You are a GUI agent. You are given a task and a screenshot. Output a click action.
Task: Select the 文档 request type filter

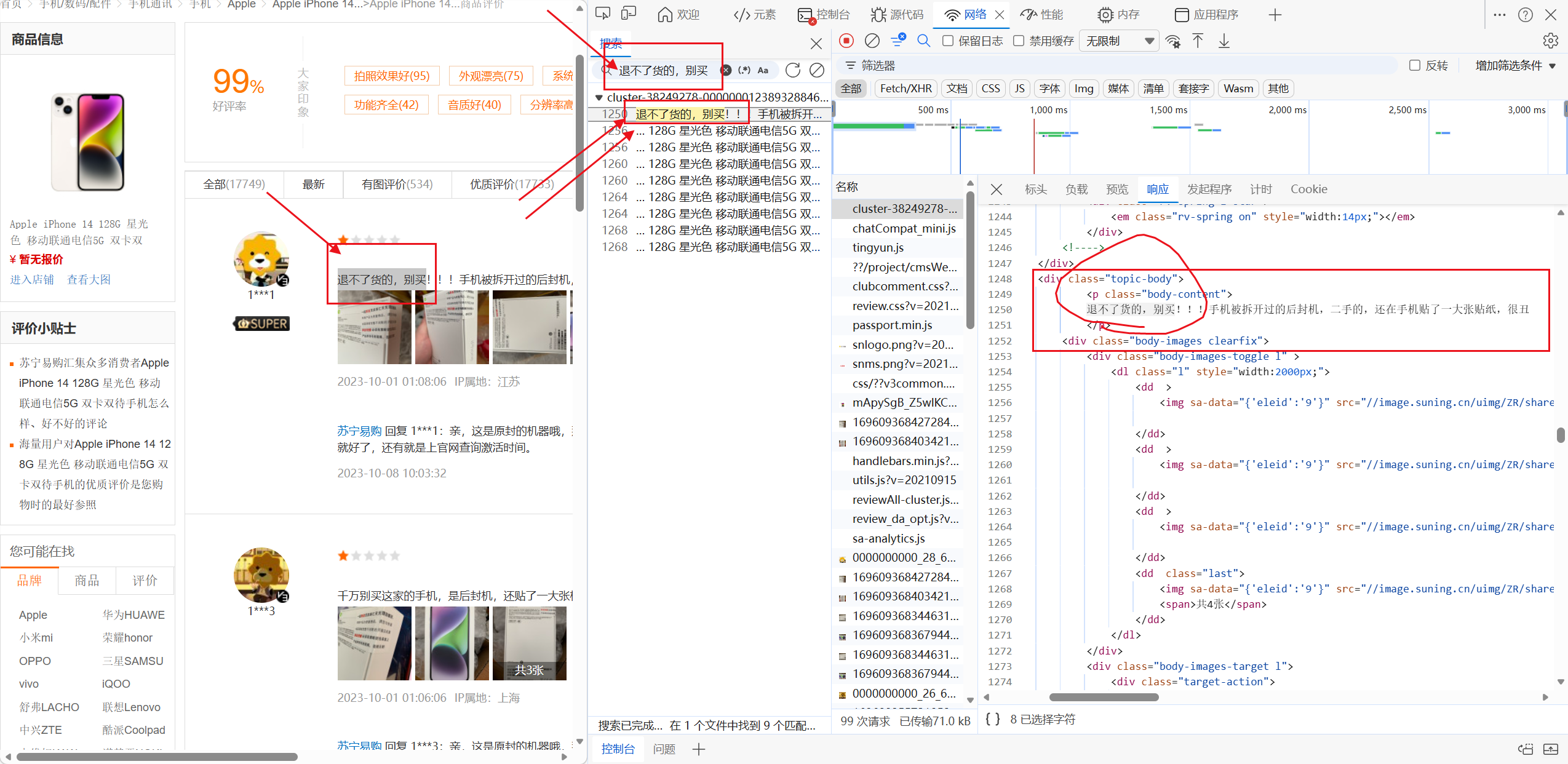tap(957, 89)
